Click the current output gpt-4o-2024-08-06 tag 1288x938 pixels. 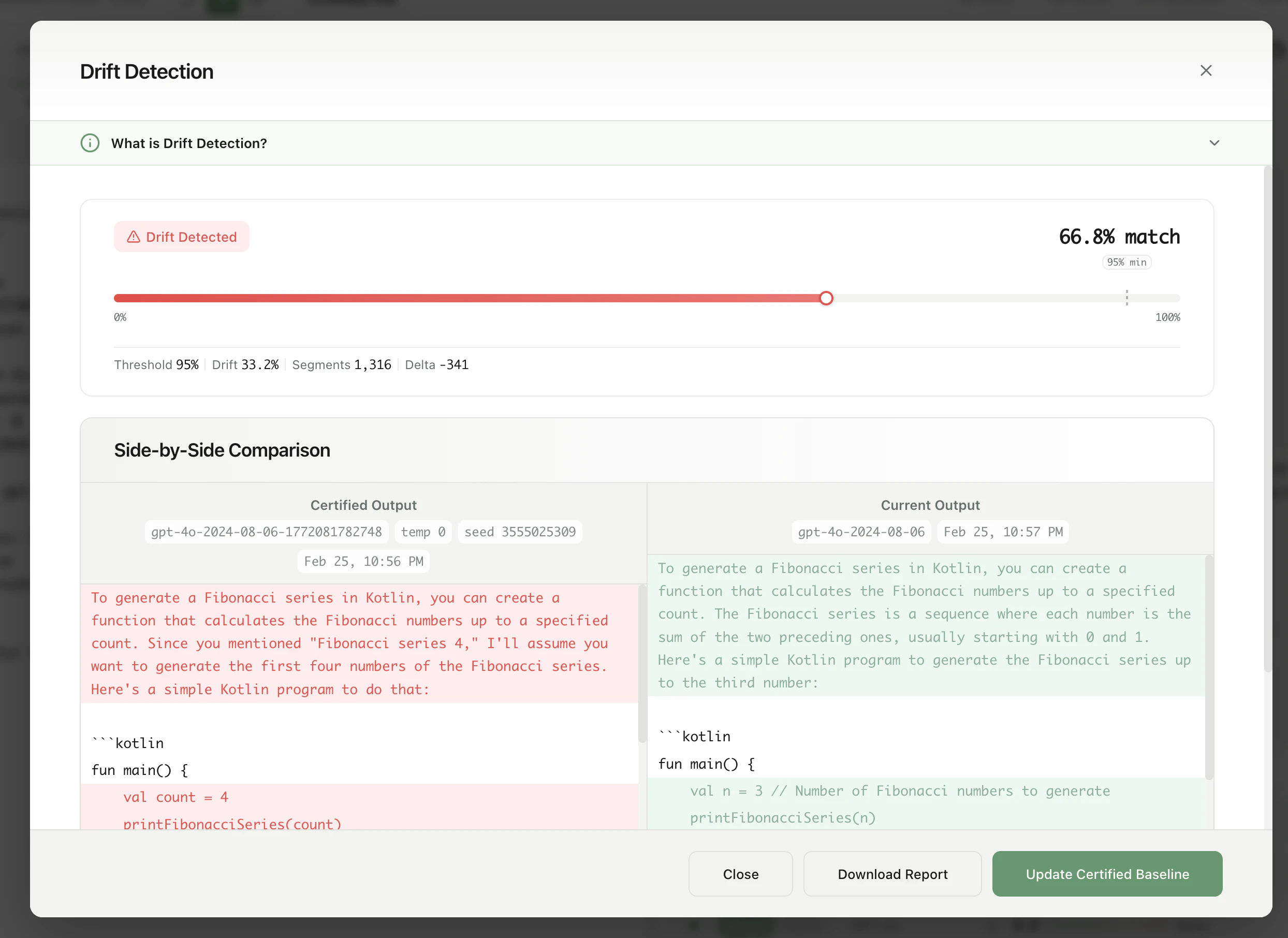861,532
